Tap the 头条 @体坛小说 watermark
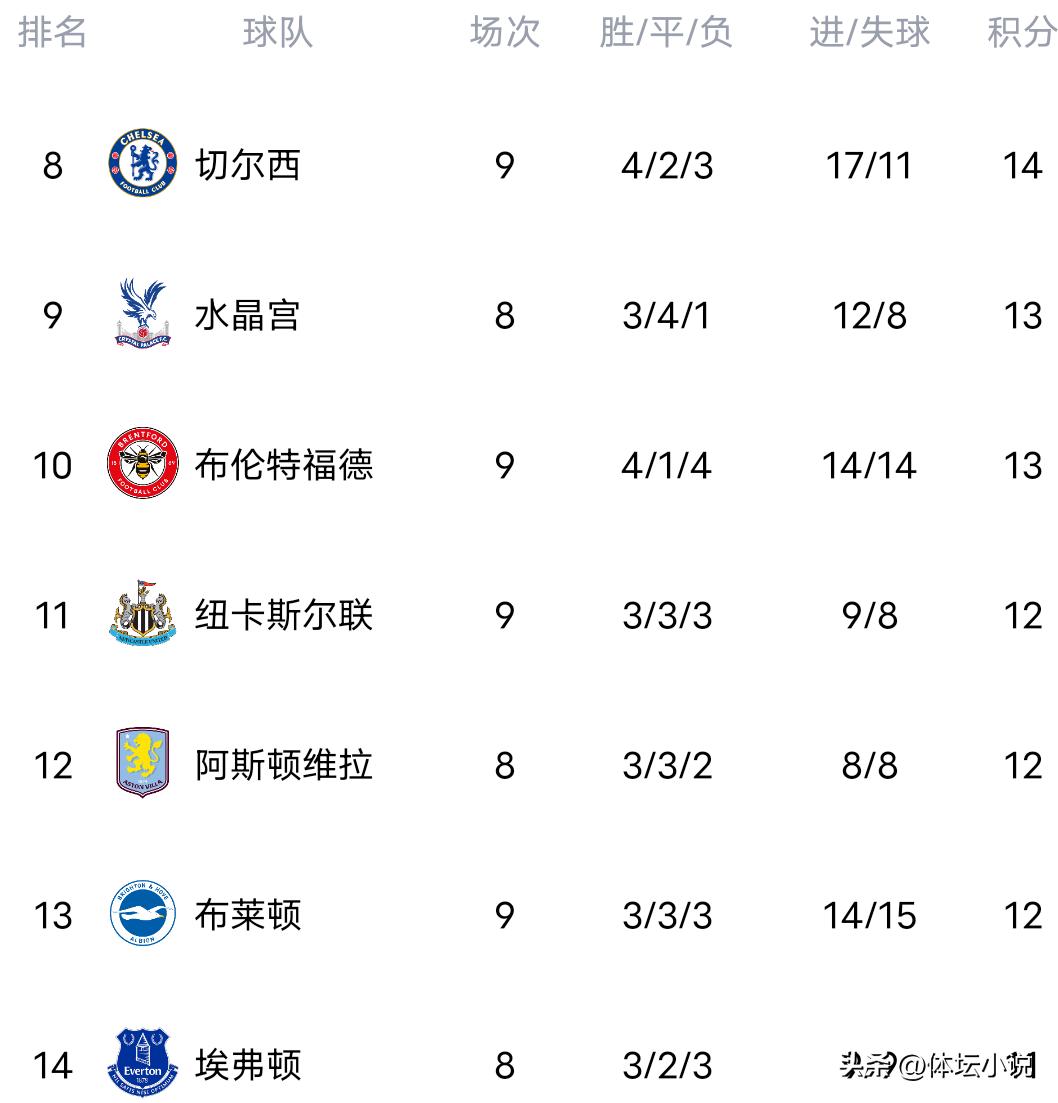Image resolution: width=1058 pixels, height=1103 pixels. tap(935, 1066)
